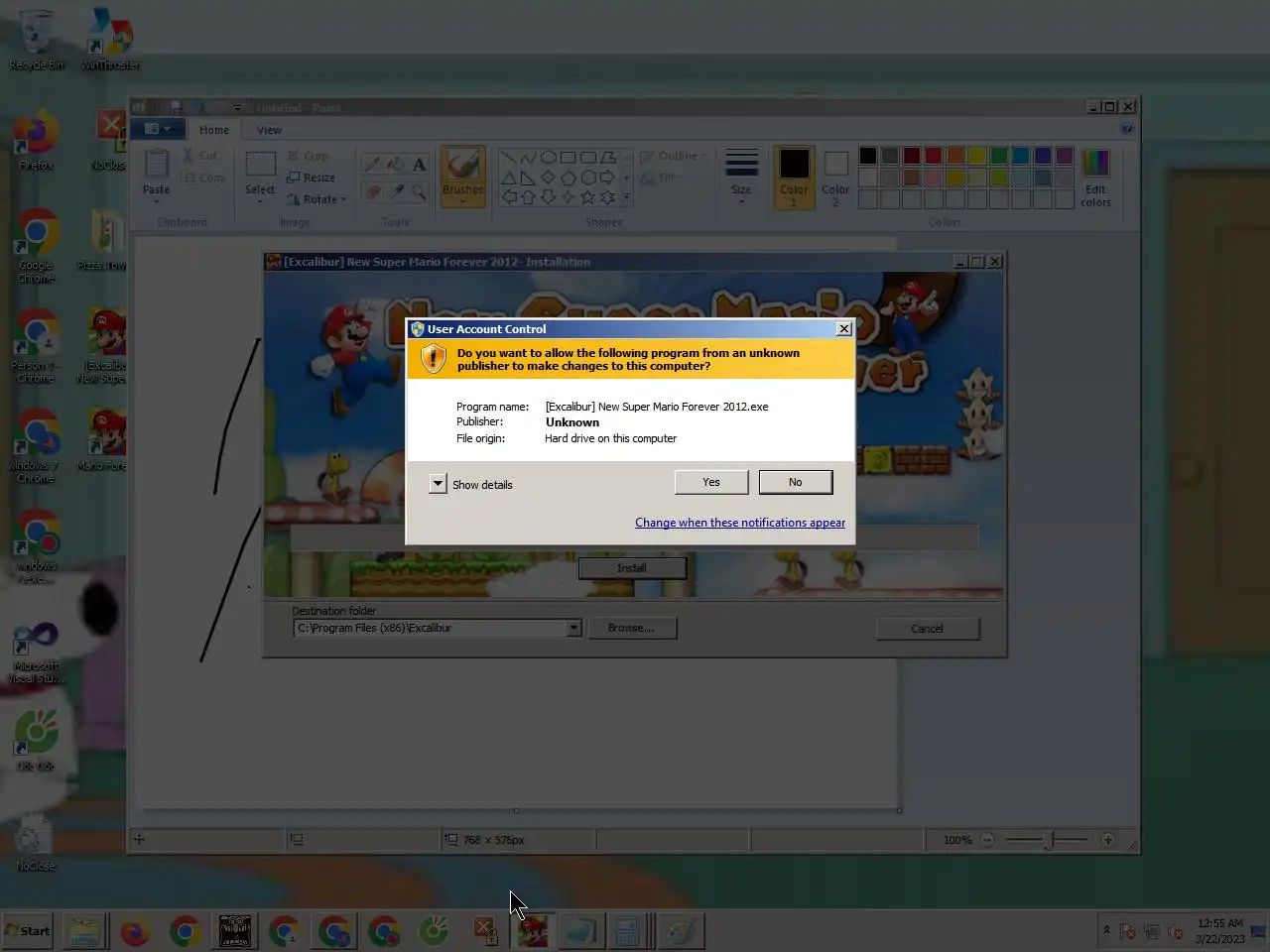
Task: Choose the Rectangle shape in Paint
Action: click(x=568, y=157)
